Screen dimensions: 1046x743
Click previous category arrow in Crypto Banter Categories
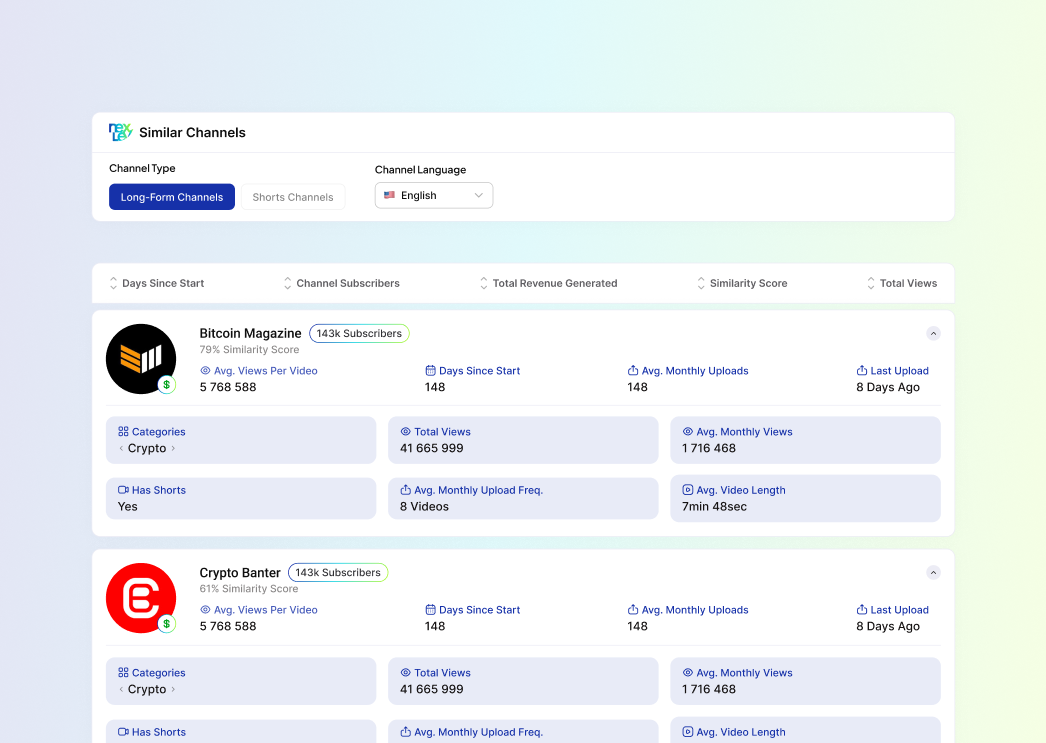point(121,690)
